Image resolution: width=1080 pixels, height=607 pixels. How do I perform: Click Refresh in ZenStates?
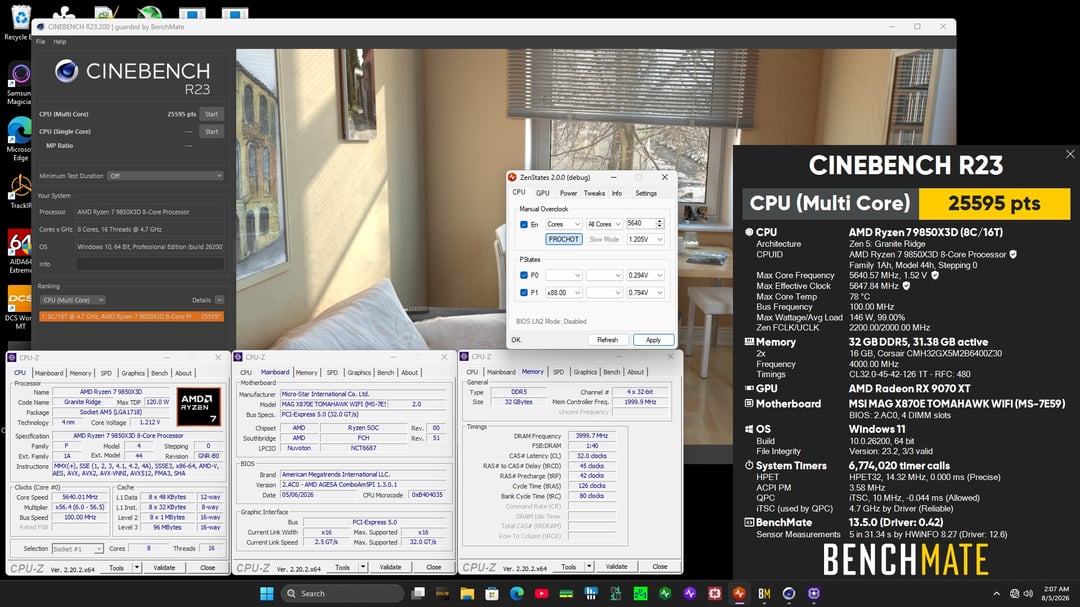tap(608, 340)
